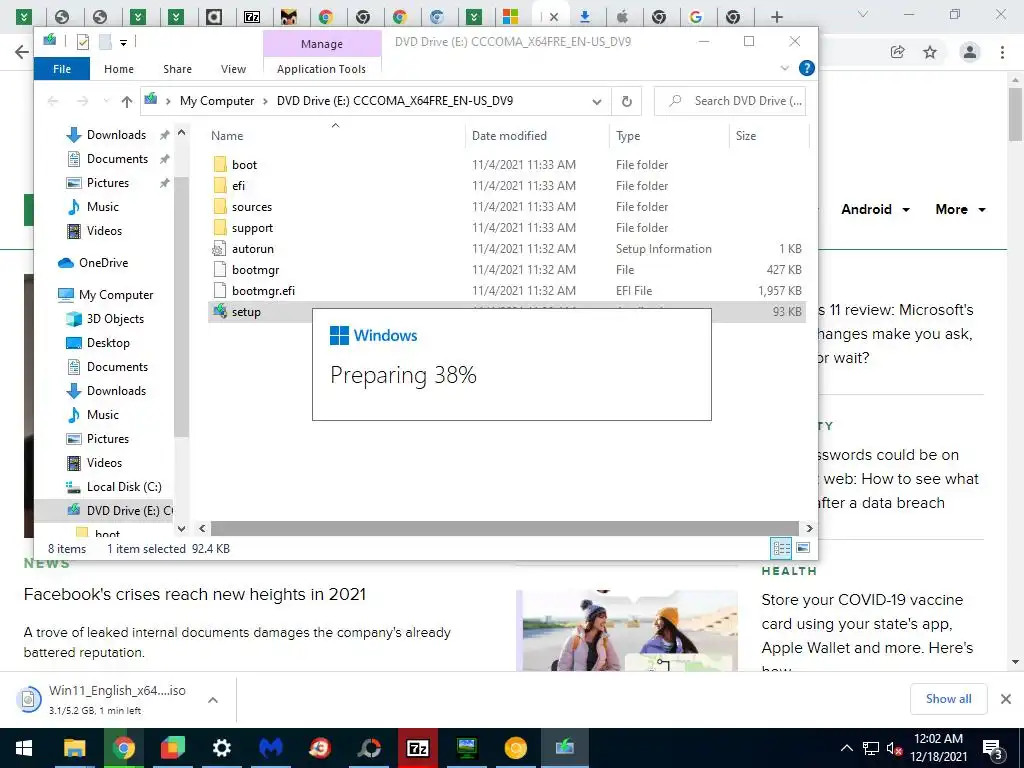1024x768 pixels.
Task: Switch to large thumbnails view in status bar
Action: [803, 548]
